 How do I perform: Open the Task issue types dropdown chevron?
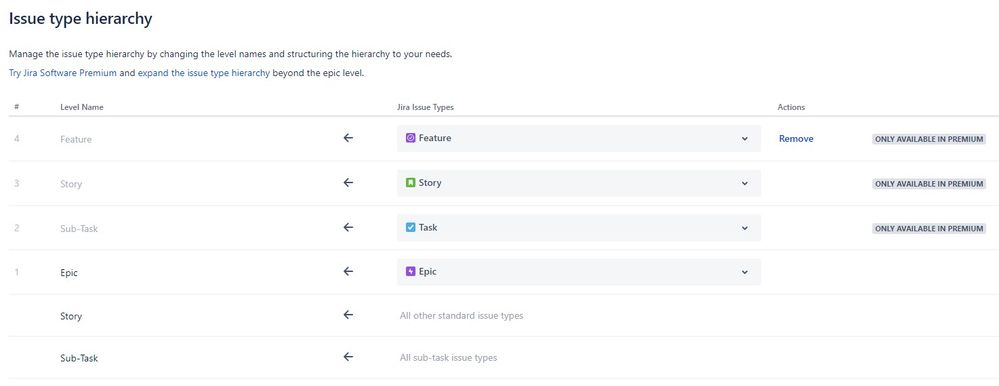(744, 228)
